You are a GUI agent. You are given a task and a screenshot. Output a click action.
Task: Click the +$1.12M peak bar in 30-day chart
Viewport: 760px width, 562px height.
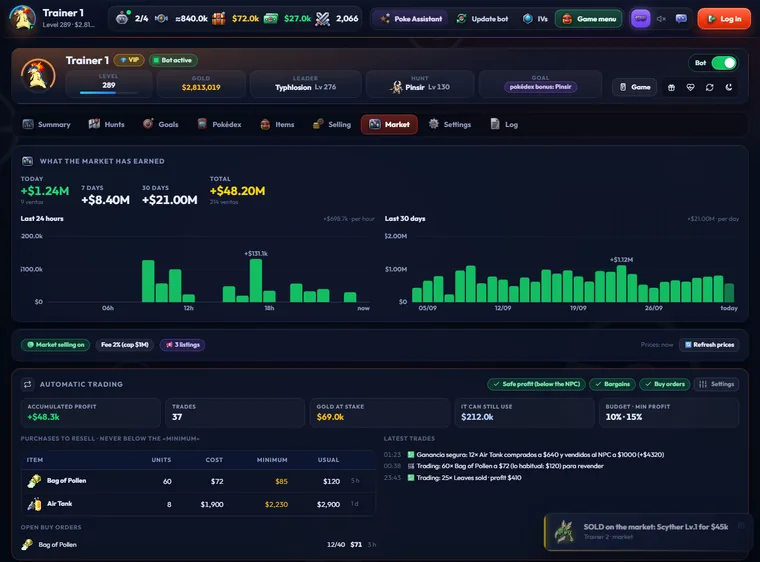pos(621,283)
